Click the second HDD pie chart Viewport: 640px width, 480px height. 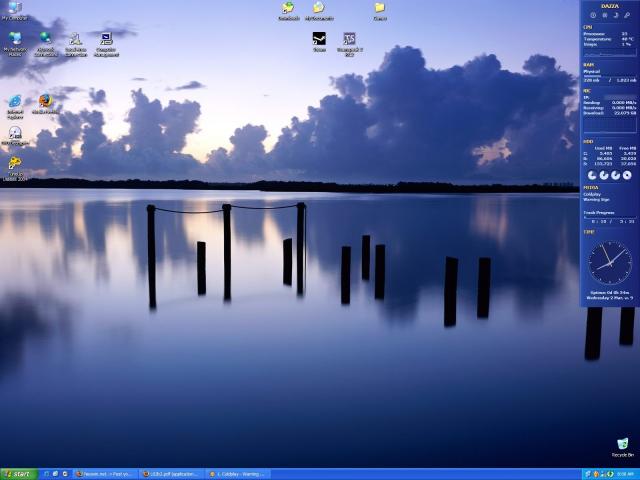[604, 176]
